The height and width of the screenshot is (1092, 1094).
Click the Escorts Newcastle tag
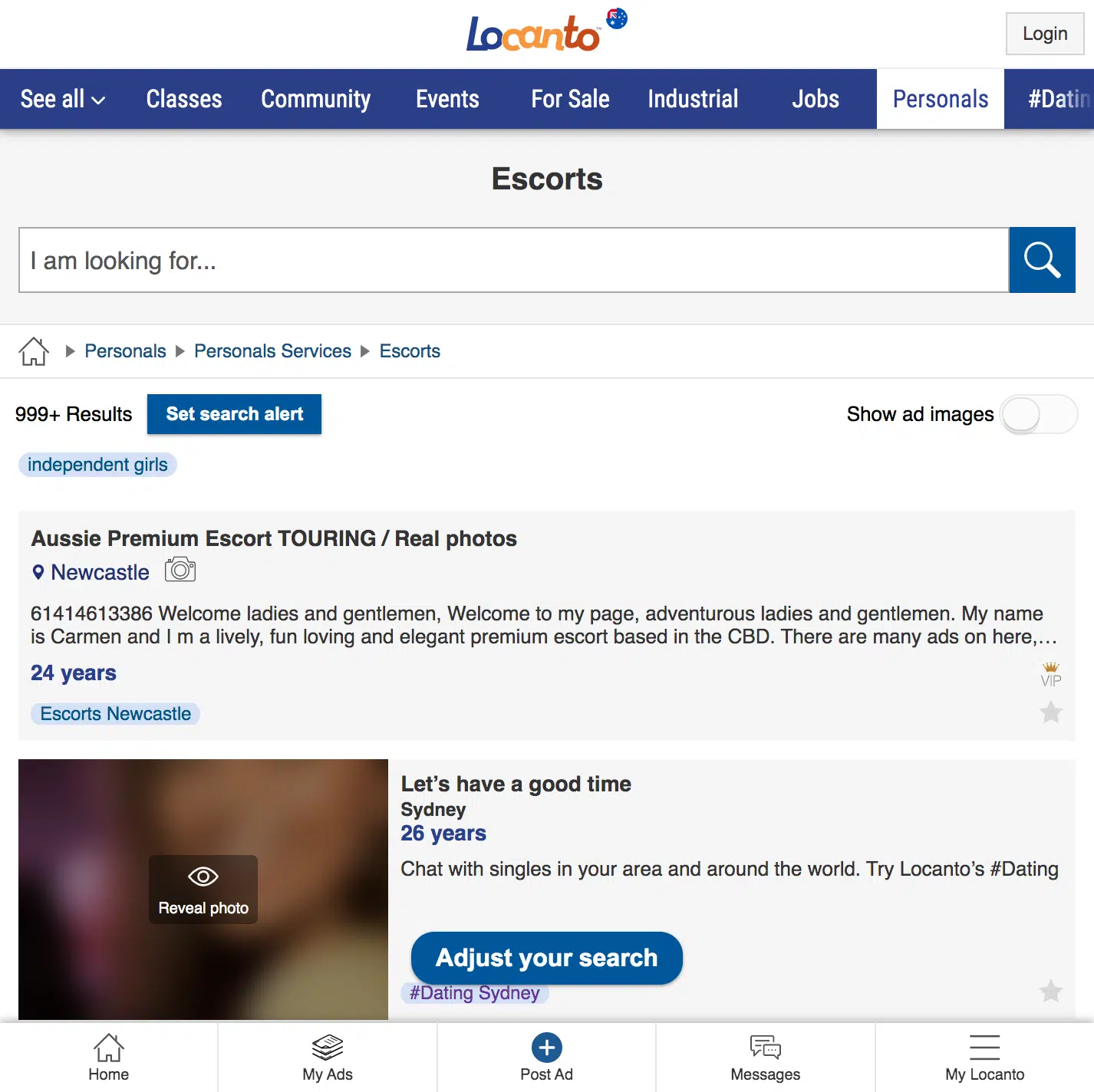(115, 714)
